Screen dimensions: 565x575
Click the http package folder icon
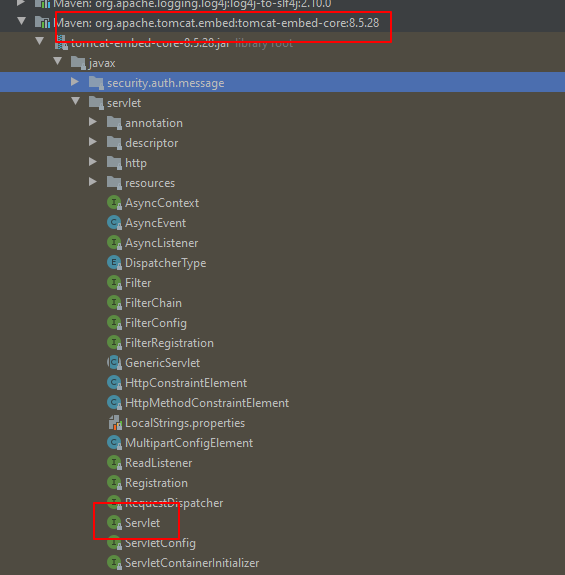114,163
